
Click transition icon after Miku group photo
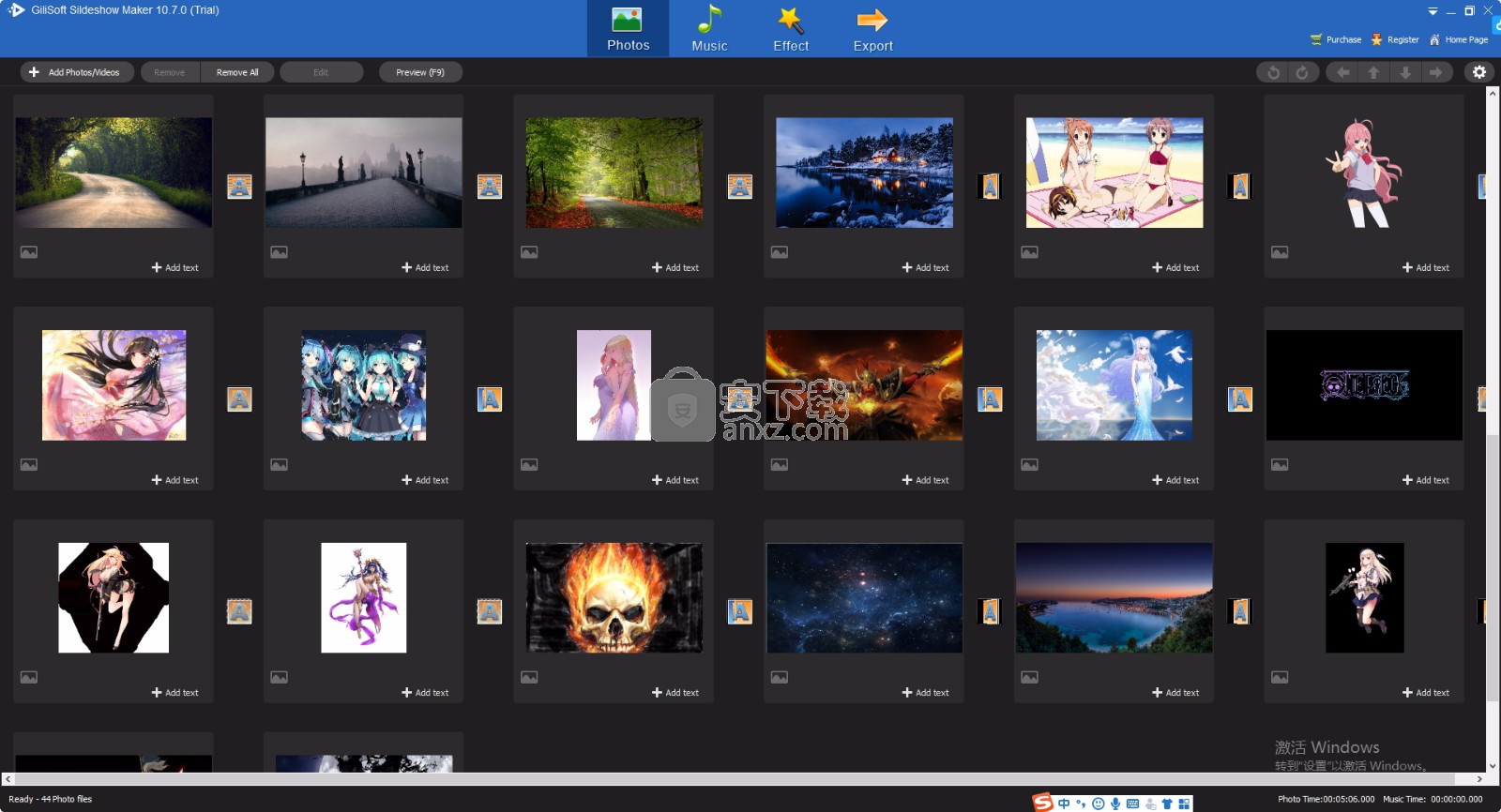pos(490,399)
